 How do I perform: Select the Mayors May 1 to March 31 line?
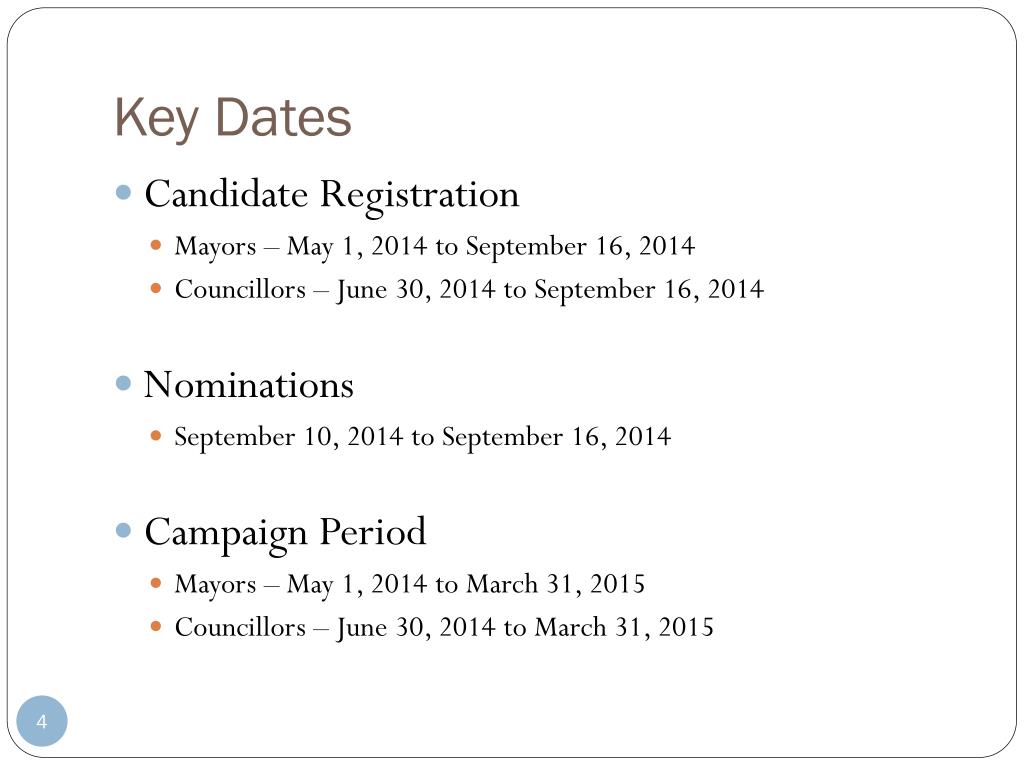pyautogui.click(x=409, y=584)
